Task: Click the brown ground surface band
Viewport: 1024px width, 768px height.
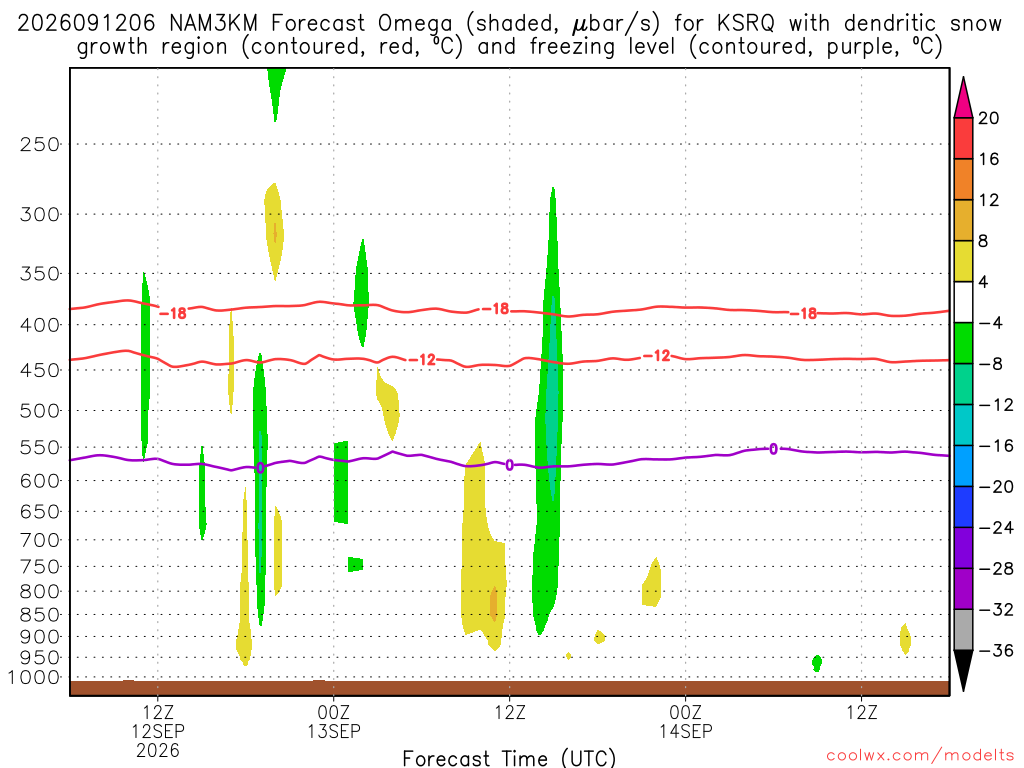Action: click(509, 688)
